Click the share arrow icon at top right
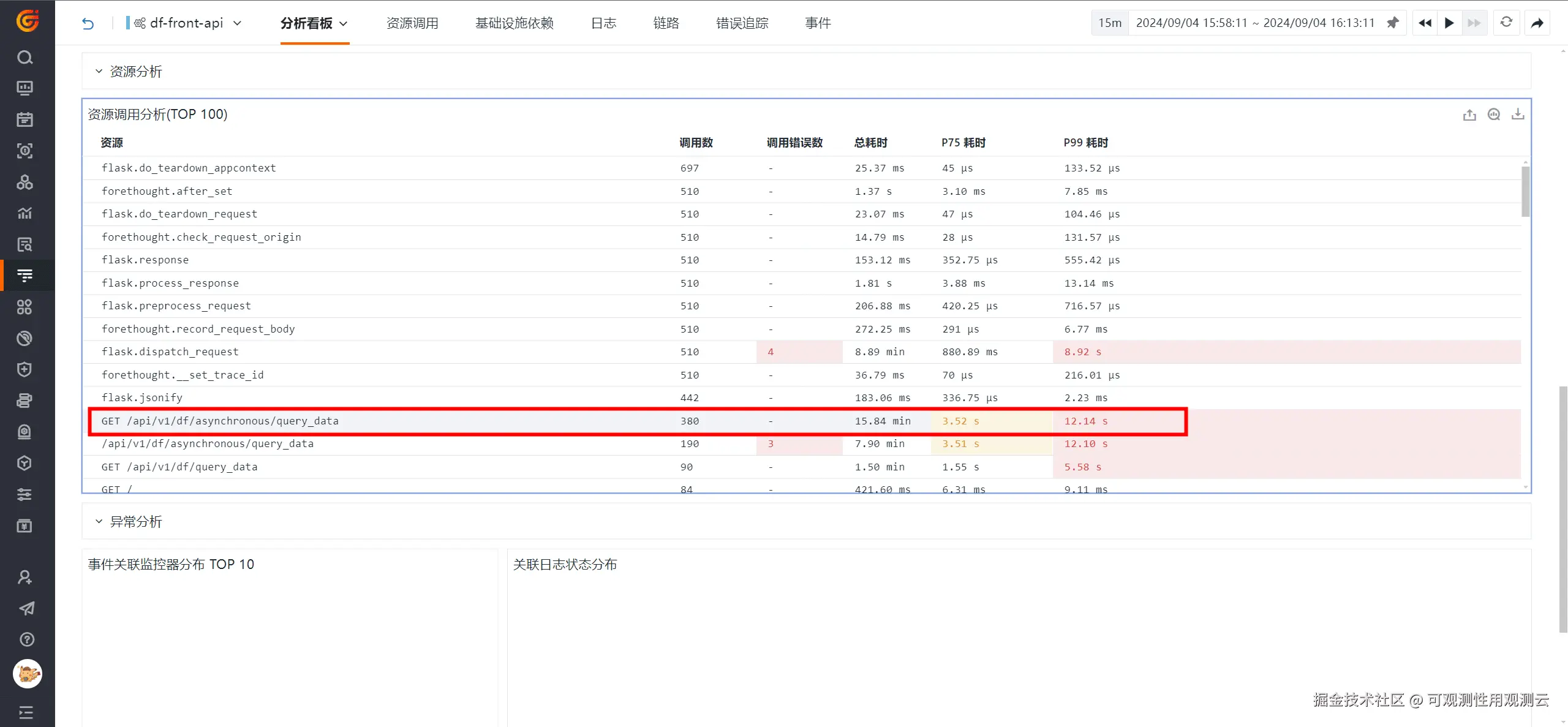 click(x=1537, y=23)
